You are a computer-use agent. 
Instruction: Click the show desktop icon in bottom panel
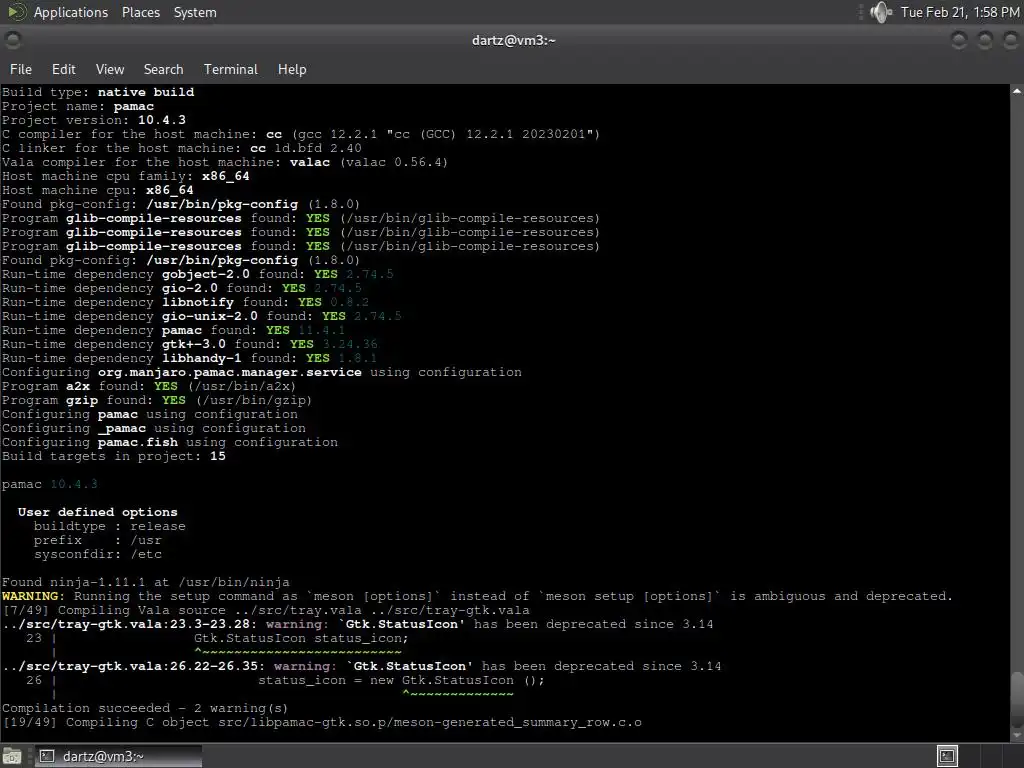coord(12,756)
